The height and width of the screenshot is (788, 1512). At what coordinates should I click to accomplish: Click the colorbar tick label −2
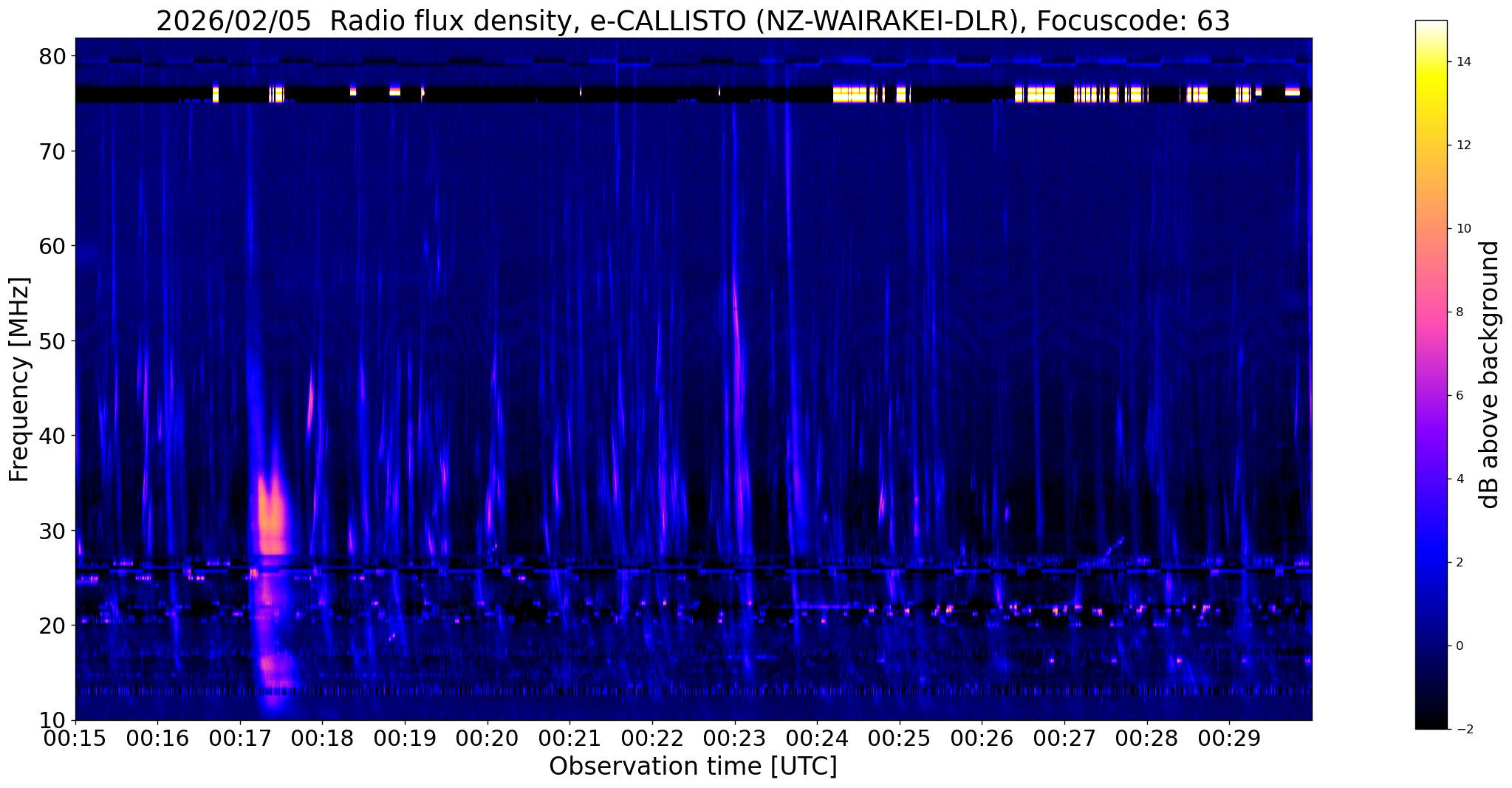point(1463,730)
